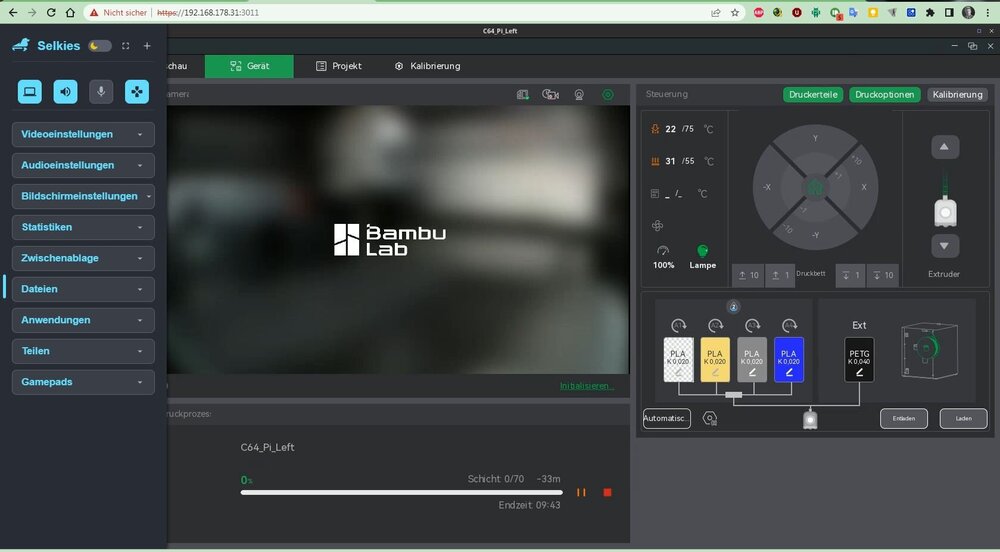Image resolution: width=1000 pixels, height=552 pixels.
Task: Select blue PLA filament slot
Action: click(x=789, y=360)
